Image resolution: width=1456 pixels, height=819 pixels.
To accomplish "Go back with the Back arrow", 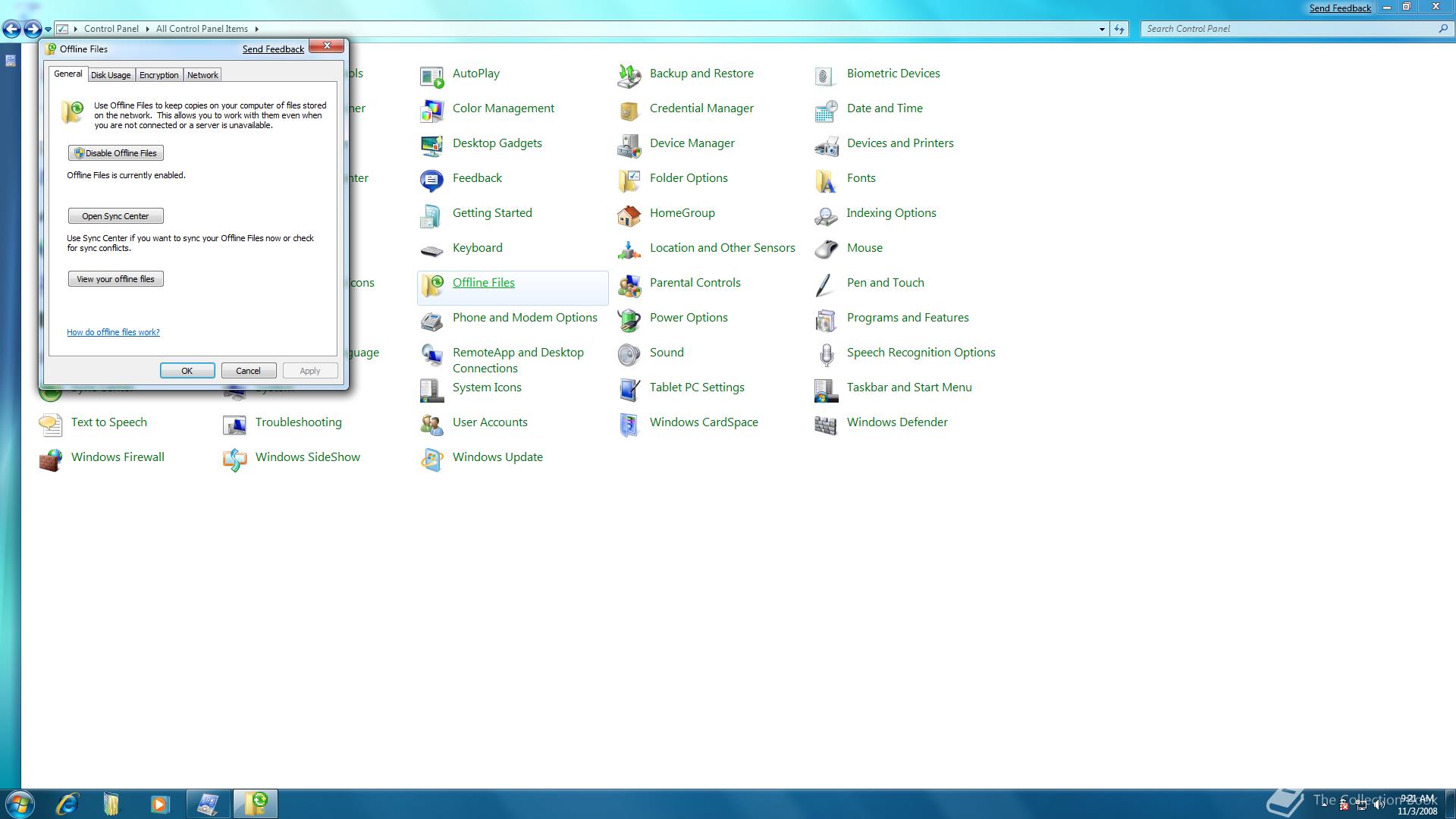I will tap(11, 29).
